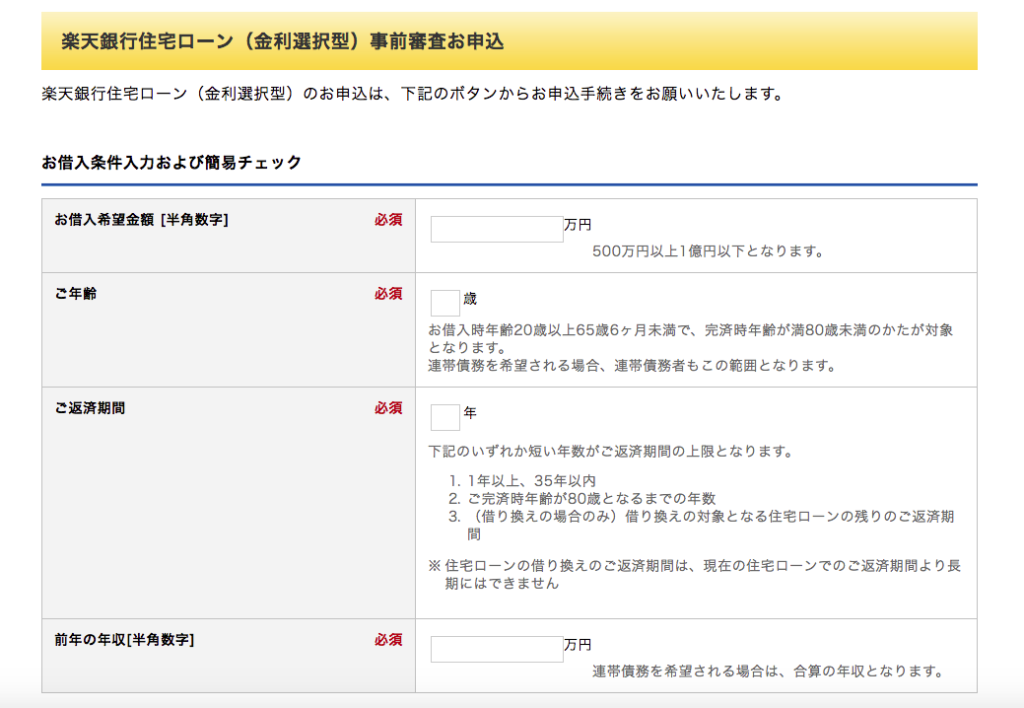1024x708 pixels.
Task: Click the お借入希望金額 [半角数字] label
Action: pos(142,220)
